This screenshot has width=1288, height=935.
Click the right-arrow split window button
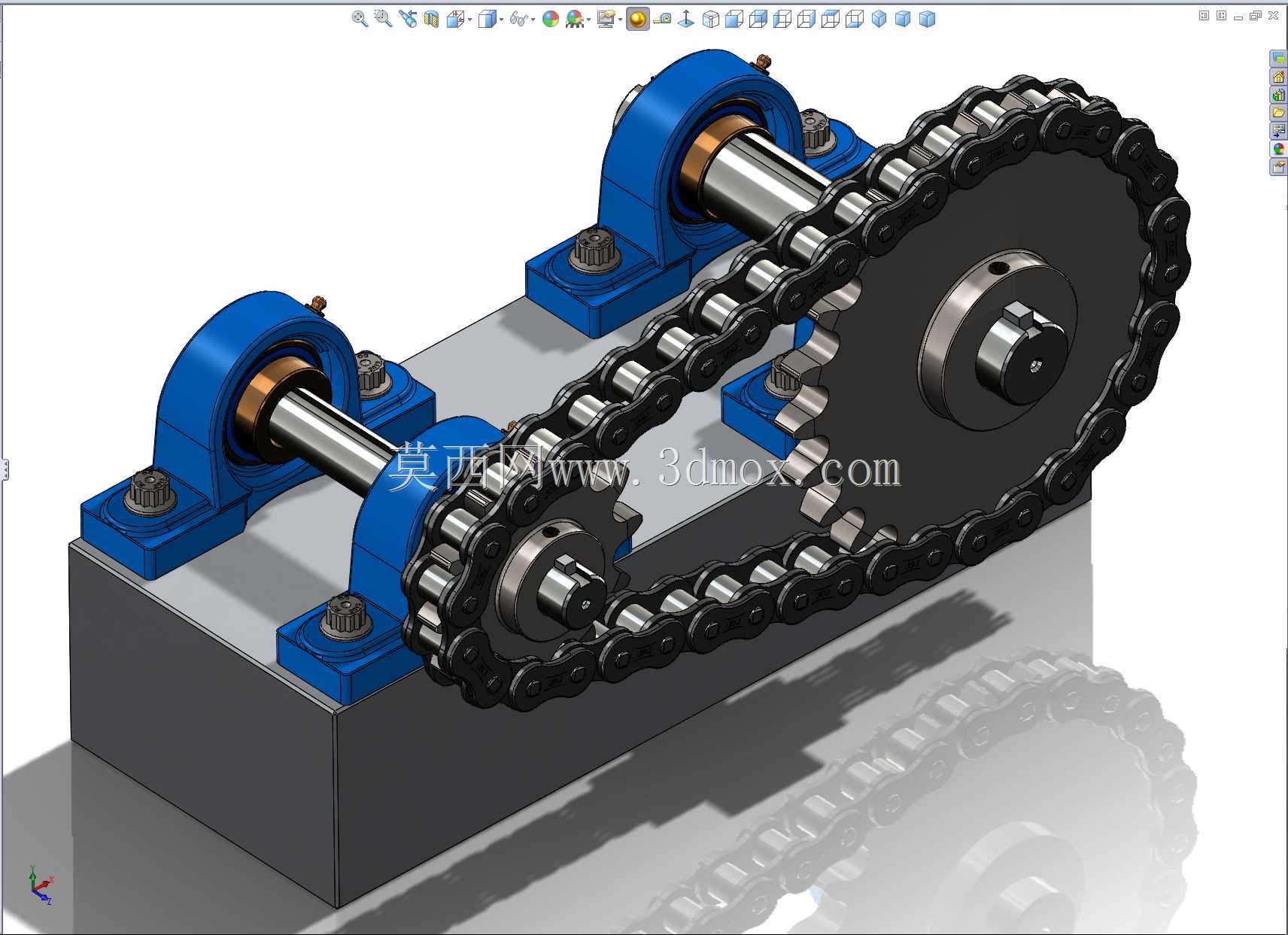1221,15
